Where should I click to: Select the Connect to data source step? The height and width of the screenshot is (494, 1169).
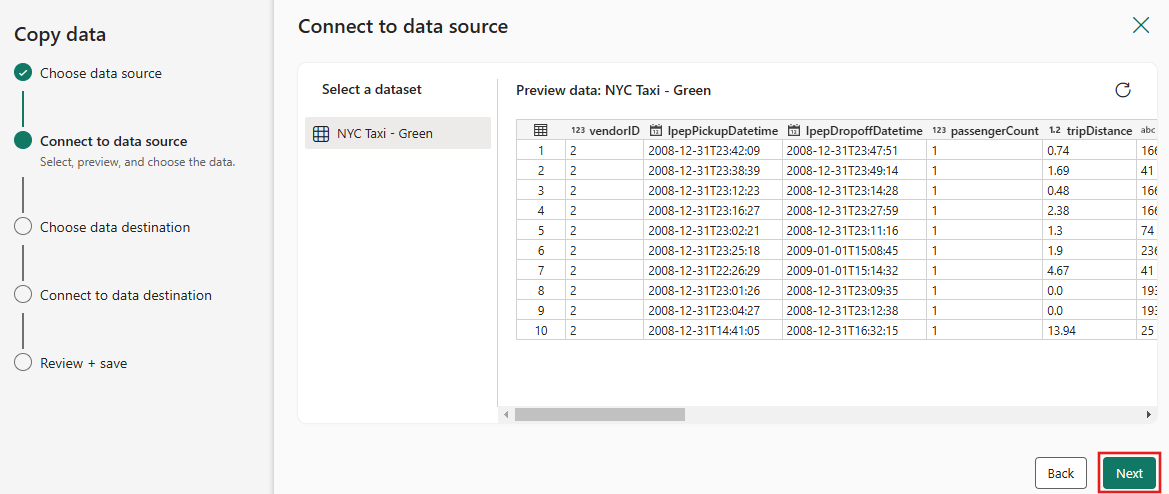tap(113, 141)
